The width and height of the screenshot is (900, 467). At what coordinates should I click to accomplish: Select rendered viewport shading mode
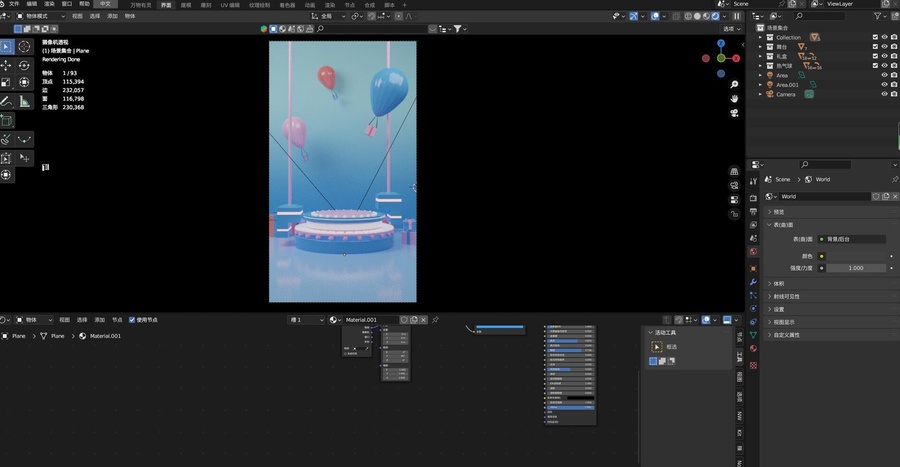pyautogui.click(x=715, y=16)
